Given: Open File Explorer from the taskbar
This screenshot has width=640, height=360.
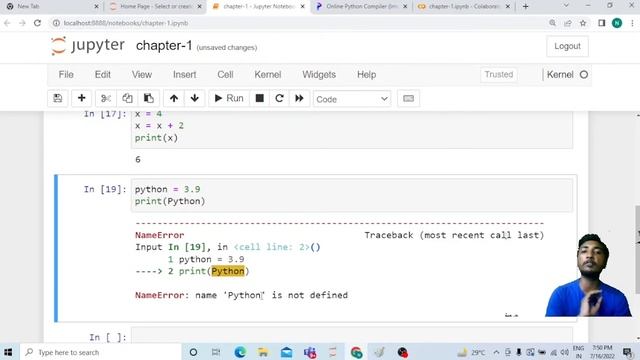Looking at the screenshot, I should (x=263, y=352).
